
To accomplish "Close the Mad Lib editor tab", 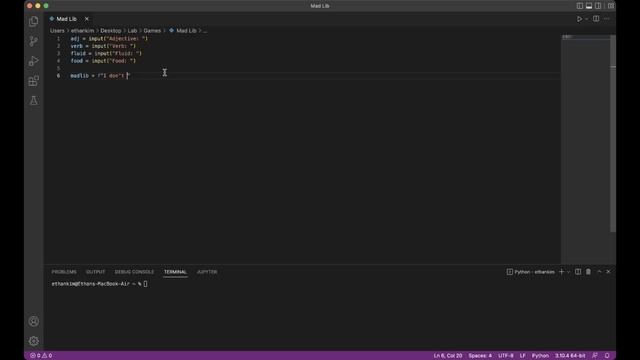I will [87, 19].
